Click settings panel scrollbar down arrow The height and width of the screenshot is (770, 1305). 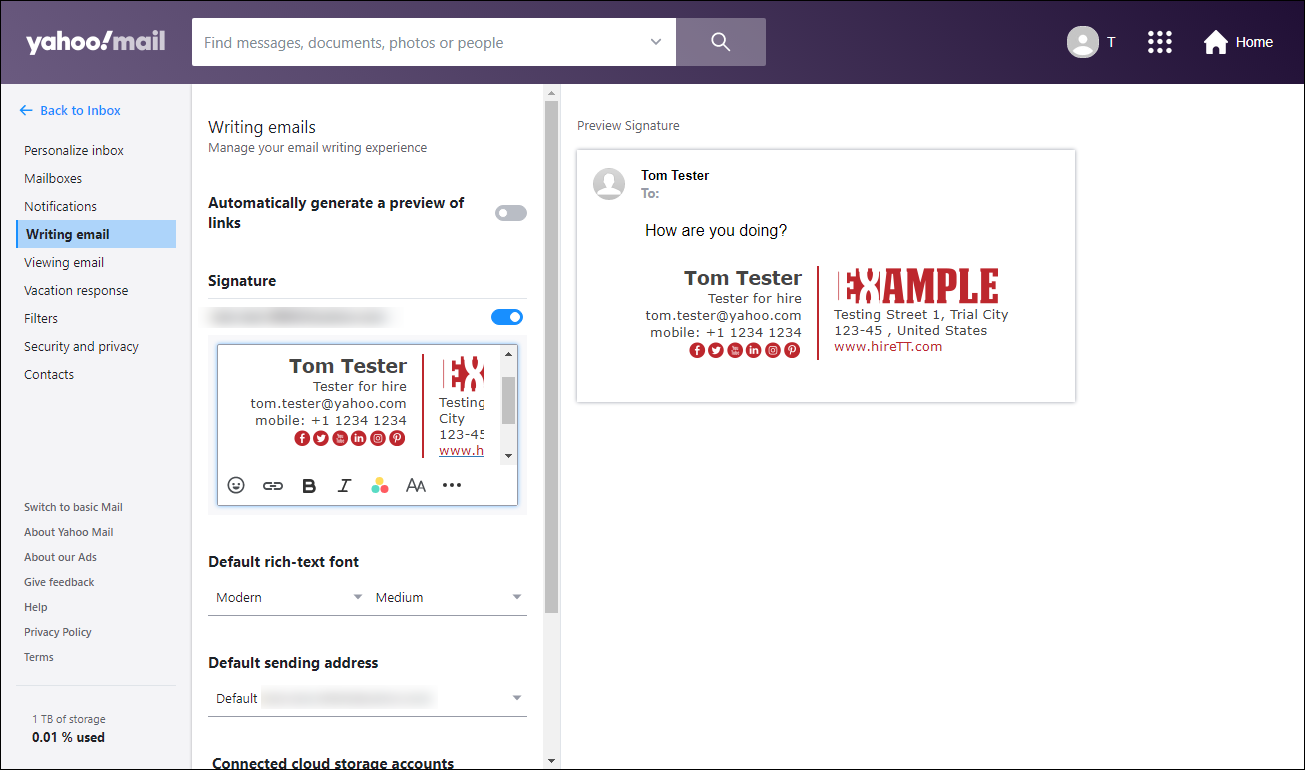pos(551,760)
